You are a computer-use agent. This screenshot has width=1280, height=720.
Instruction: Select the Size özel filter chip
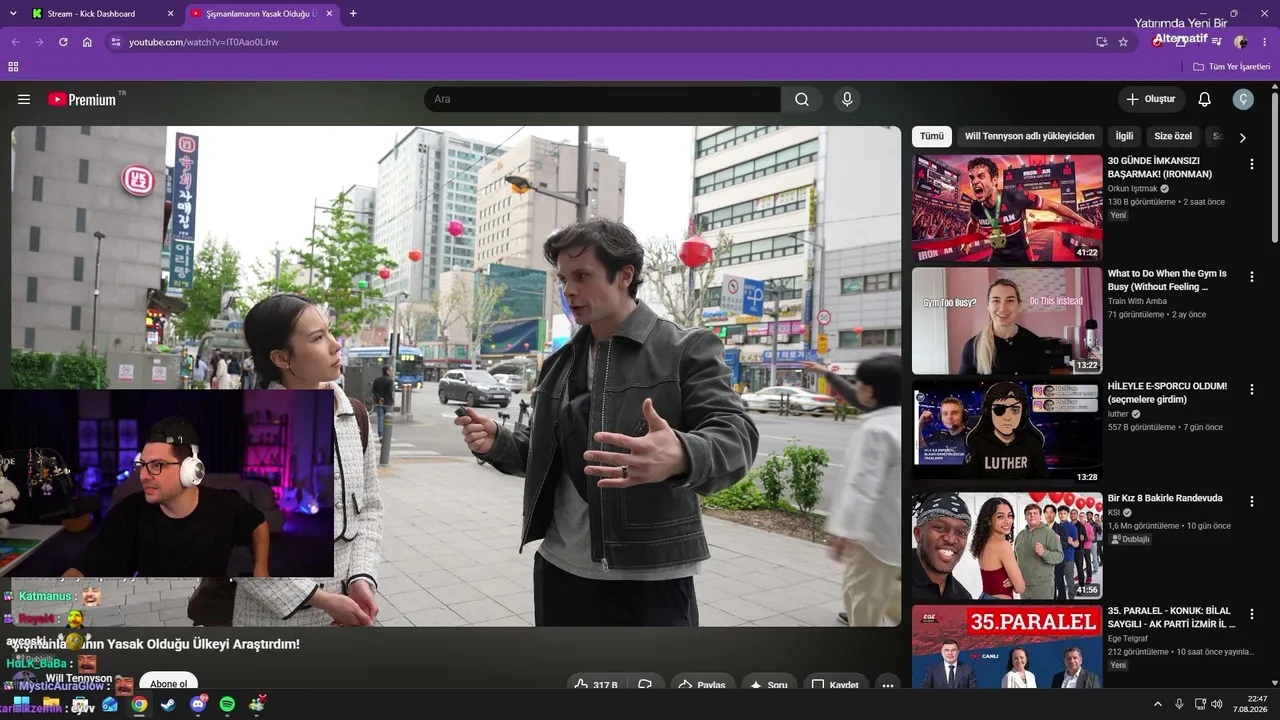[x=1173, y=136]
